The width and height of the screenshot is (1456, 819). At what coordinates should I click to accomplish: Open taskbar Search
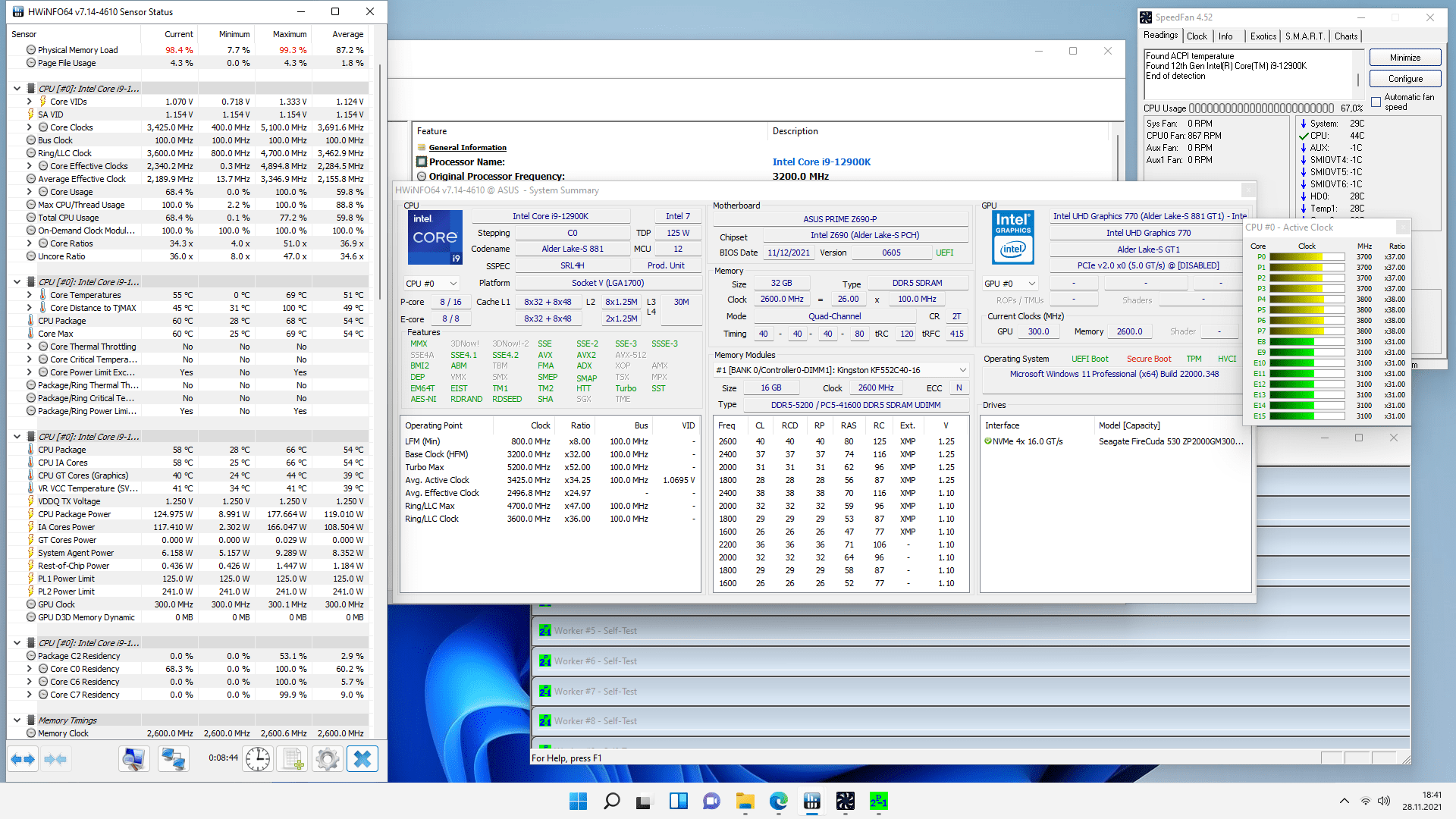point(611,801)
